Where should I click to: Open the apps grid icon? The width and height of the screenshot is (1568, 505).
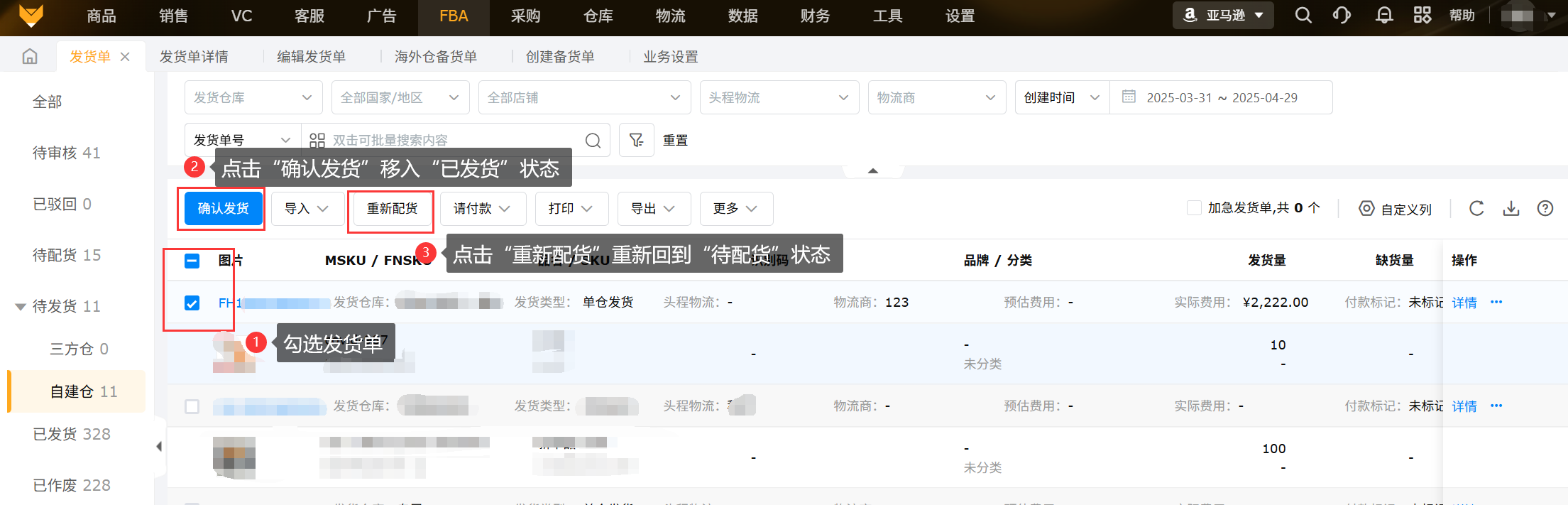click(1422, 15)
